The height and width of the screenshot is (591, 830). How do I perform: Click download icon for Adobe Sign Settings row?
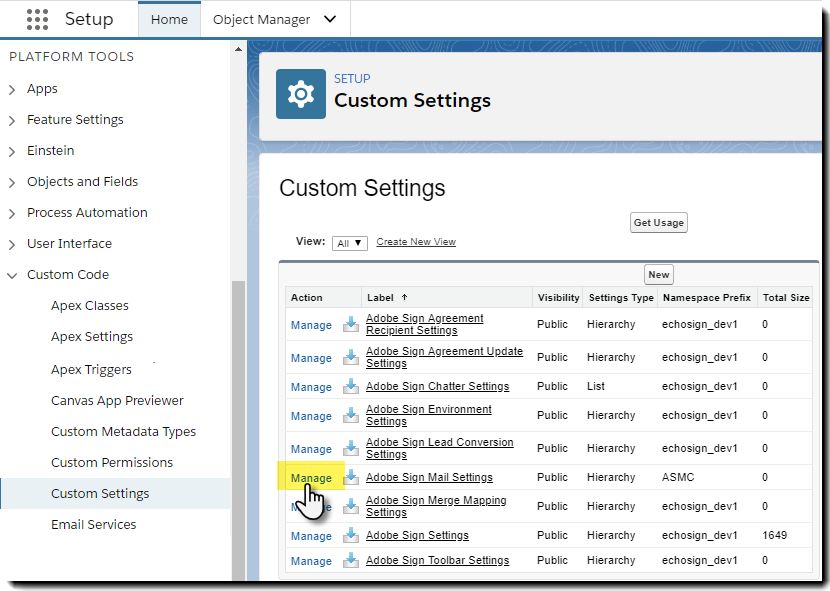point(350,535)
